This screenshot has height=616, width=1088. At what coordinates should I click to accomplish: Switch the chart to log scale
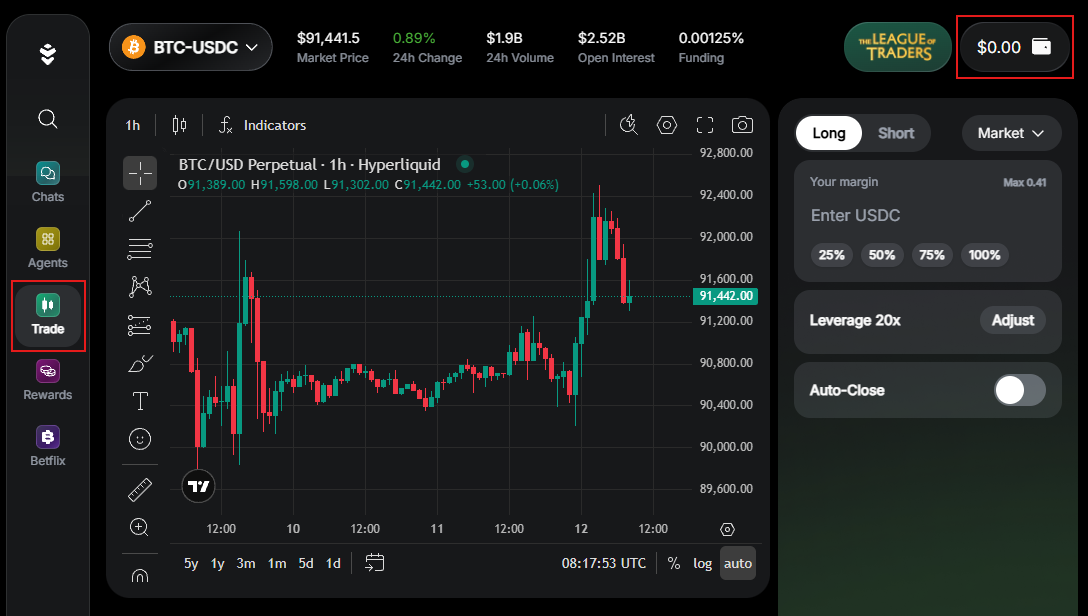[702, 563]
